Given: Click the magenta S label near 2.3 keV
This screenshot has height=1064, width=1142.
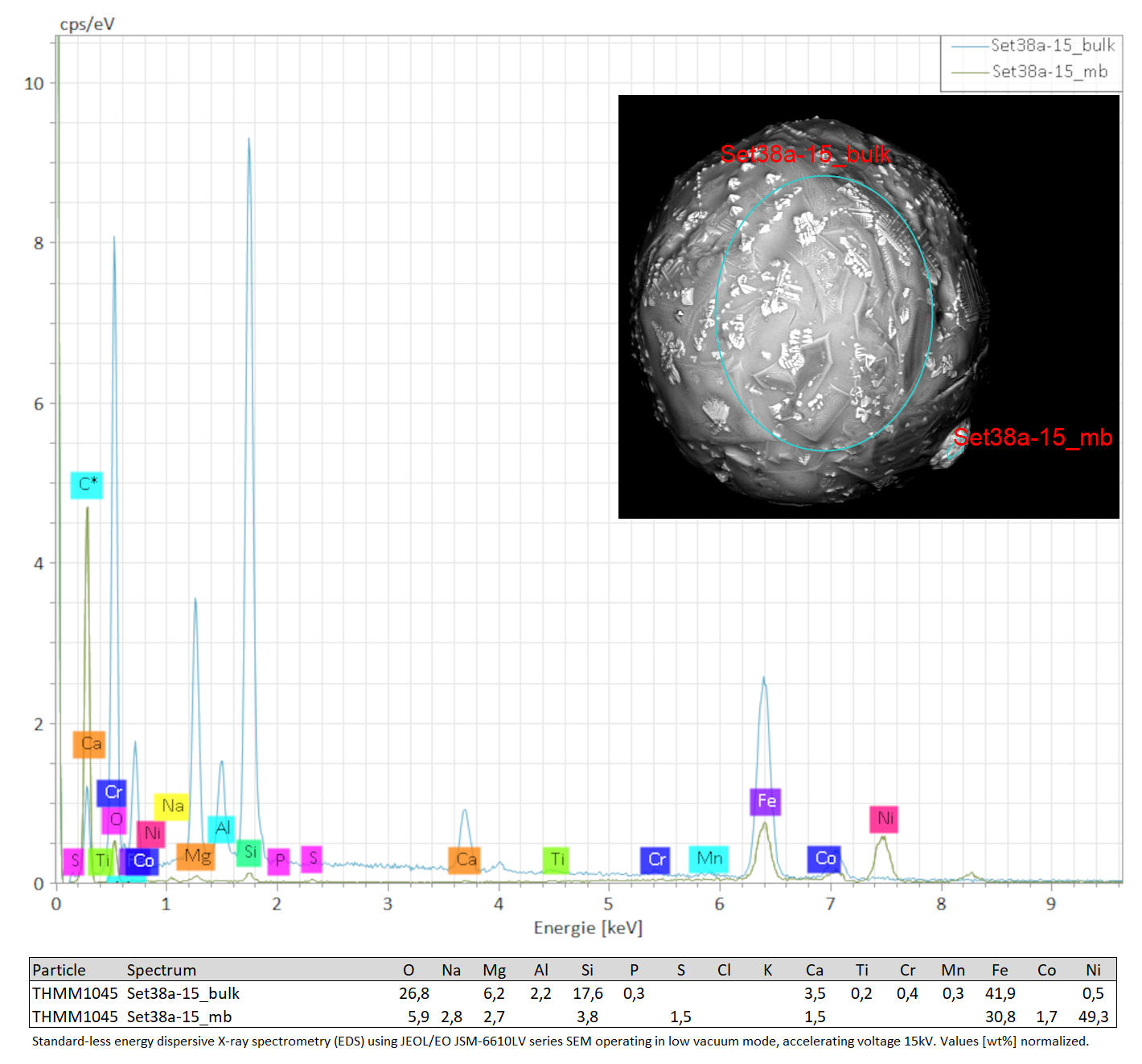Looking at the screenshot, I should click(x=312, y=860).
